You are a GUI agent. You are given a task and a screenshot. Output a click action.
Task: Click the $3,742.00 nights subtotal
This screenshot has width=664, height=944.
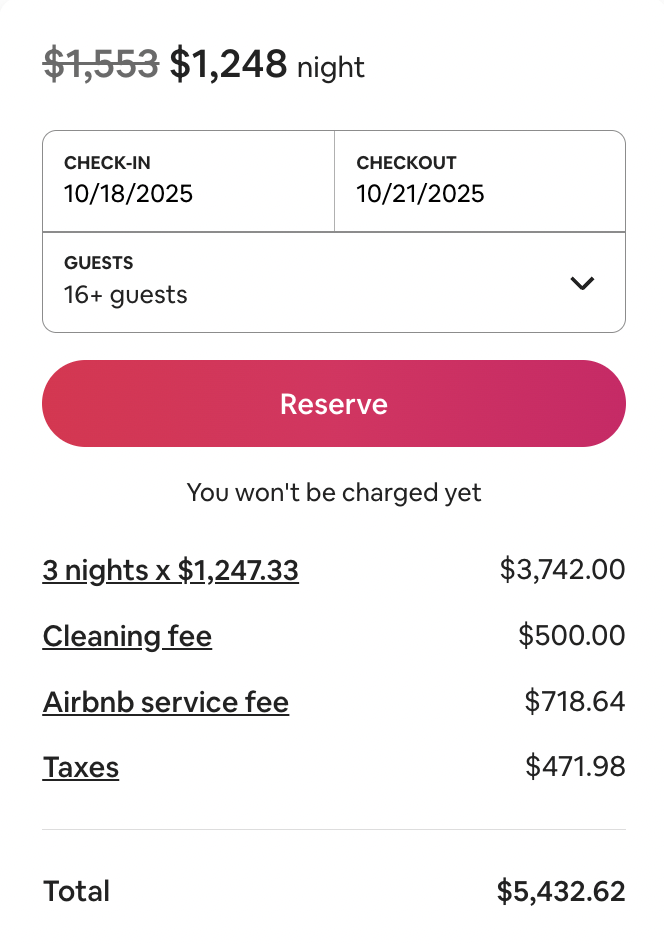coord(562,570)
